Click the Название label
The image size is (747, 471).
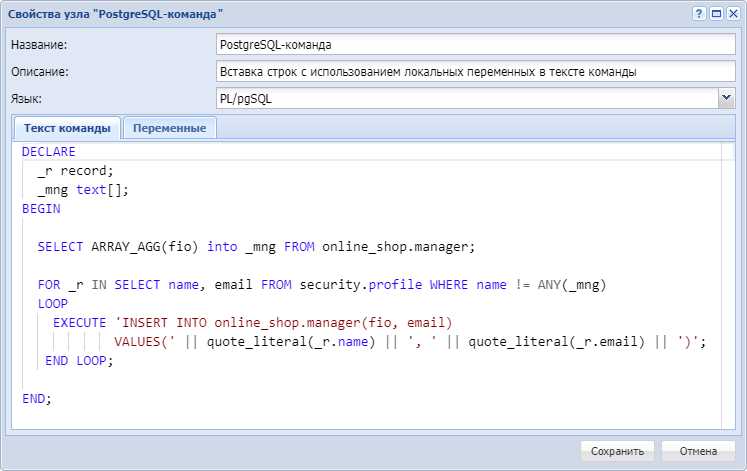pyautogui.click(x=39, y=45)
